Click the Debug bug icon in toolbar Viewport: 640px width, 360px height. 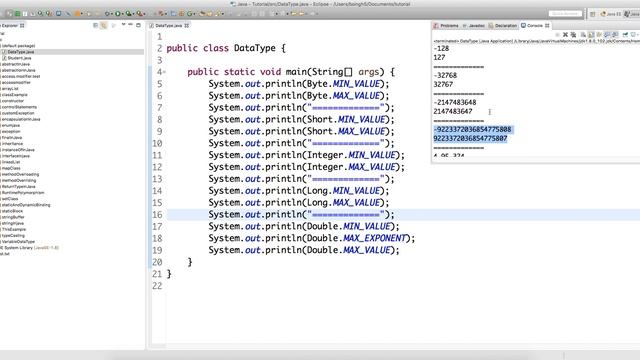107,13
